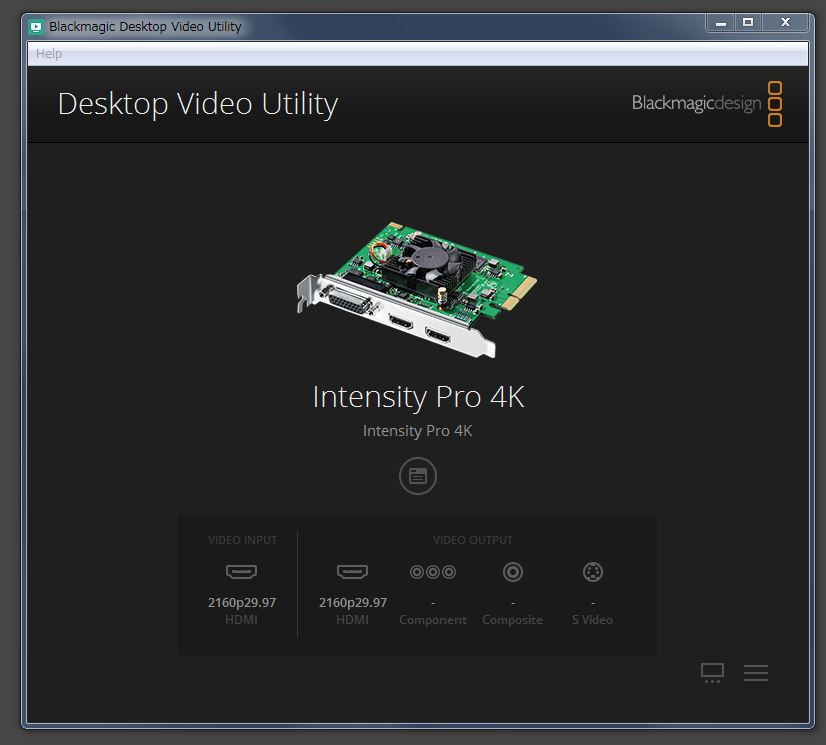Image resolution: width=826 pixels, height=745 pixels.
Task: Click the 2160p29.97 value under VIDEO INPUT
Action: pos(242,603)
